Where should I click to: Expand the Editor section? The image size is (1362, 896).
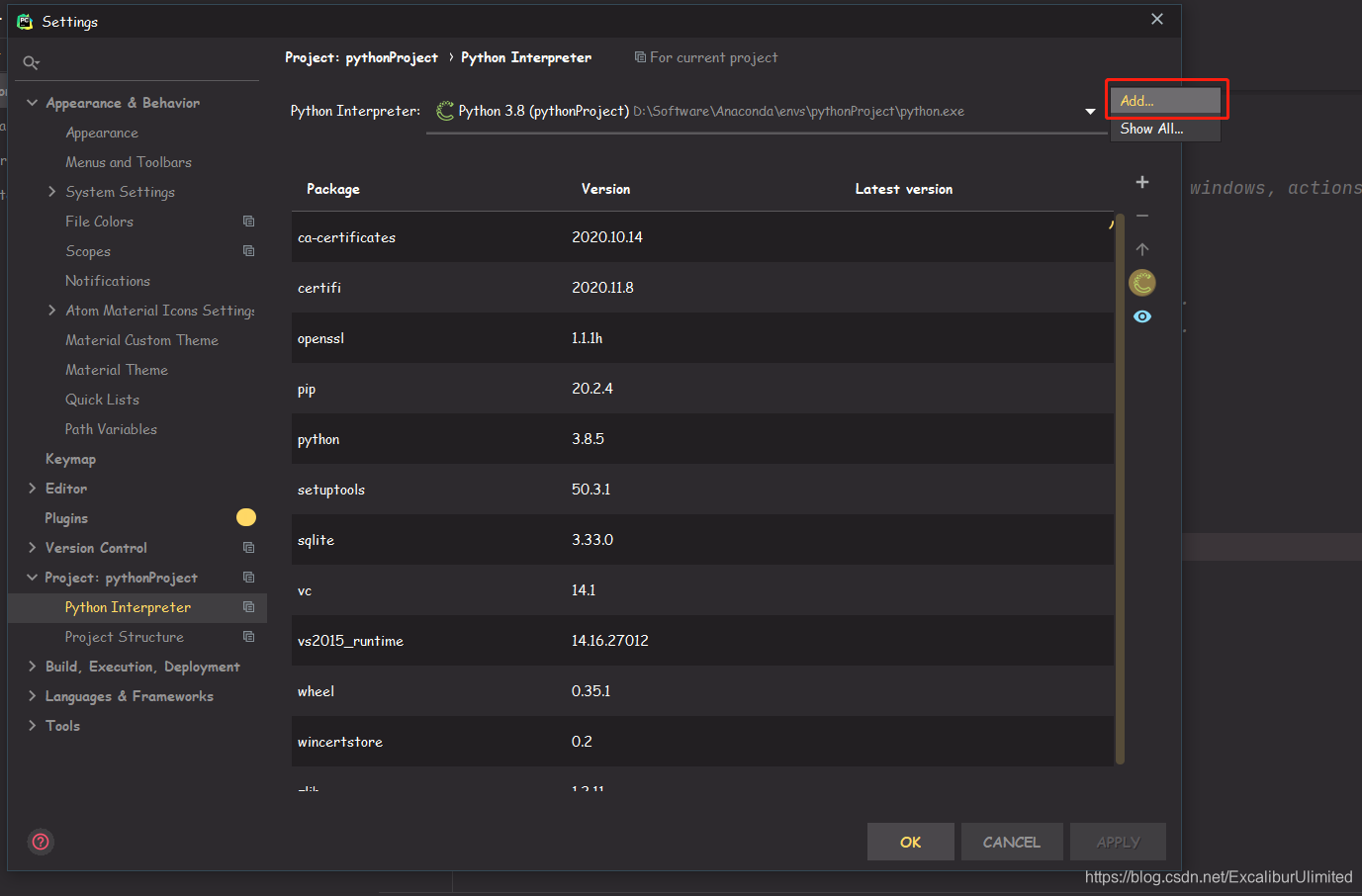point(32,489)
